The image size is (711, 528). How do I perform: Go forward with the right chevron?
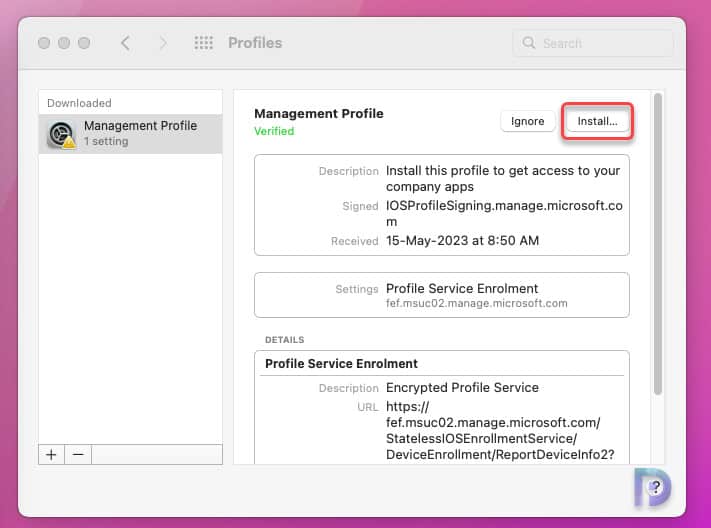pyautogui.click(x=163, y=43)
